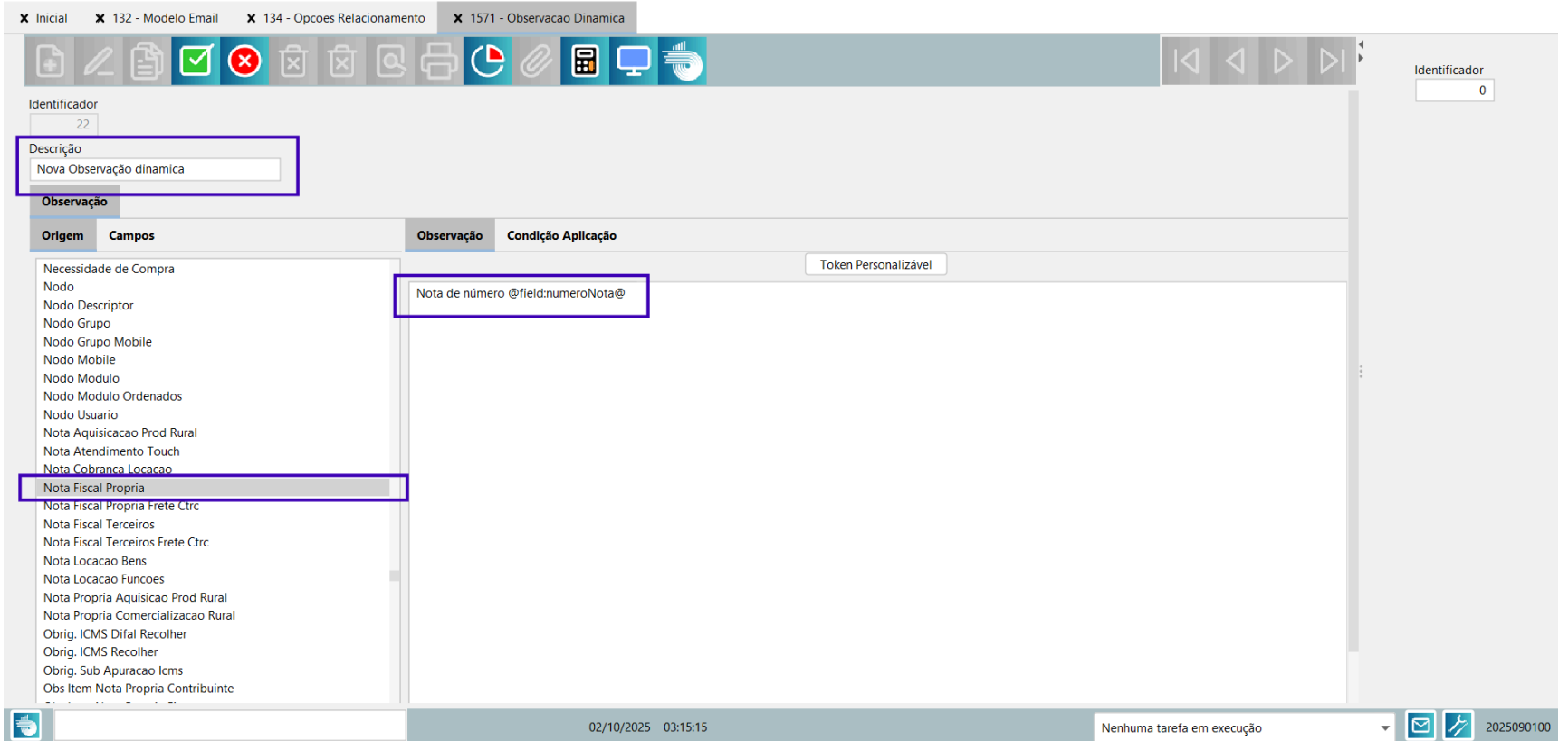The height and width of the screenshot is (741, 1568).
Task: Open the pie chart report icon
Action: click(x=487, y=62)
